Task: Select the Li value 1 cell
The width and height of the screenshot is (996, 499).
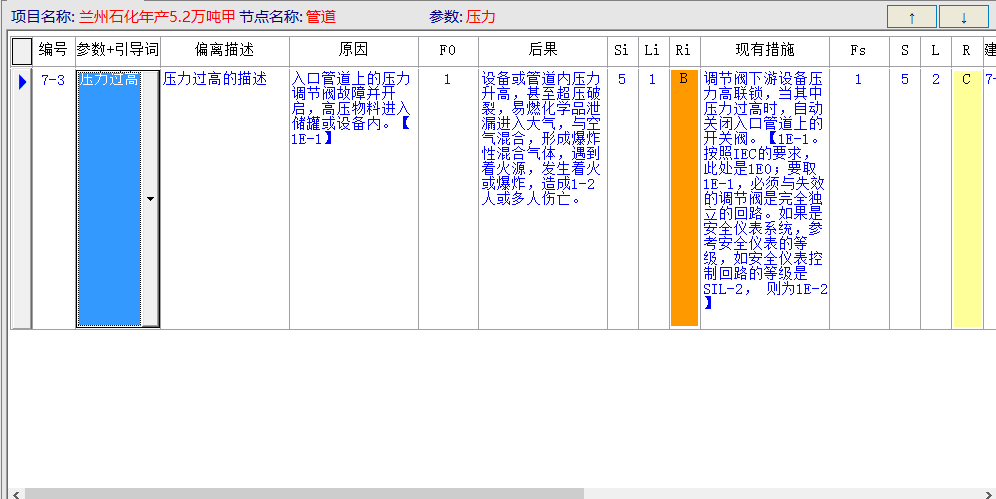Action: point(654,198)
